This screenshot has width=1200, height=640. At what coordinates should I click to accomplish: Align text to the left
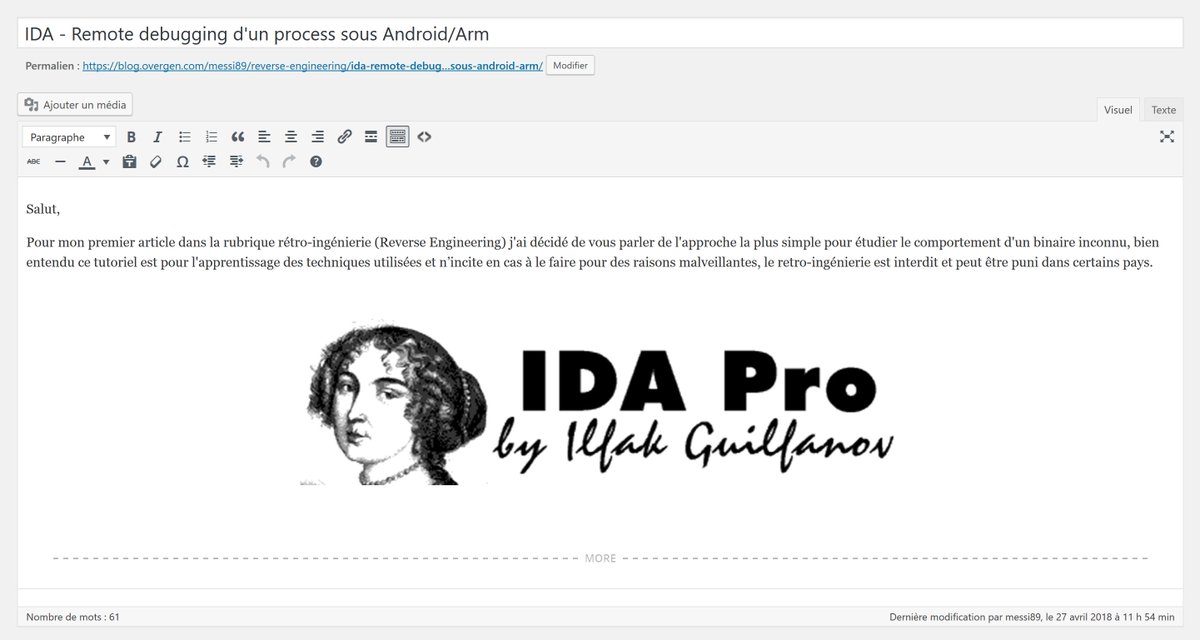pyautogui.click(x=264, y=137)
